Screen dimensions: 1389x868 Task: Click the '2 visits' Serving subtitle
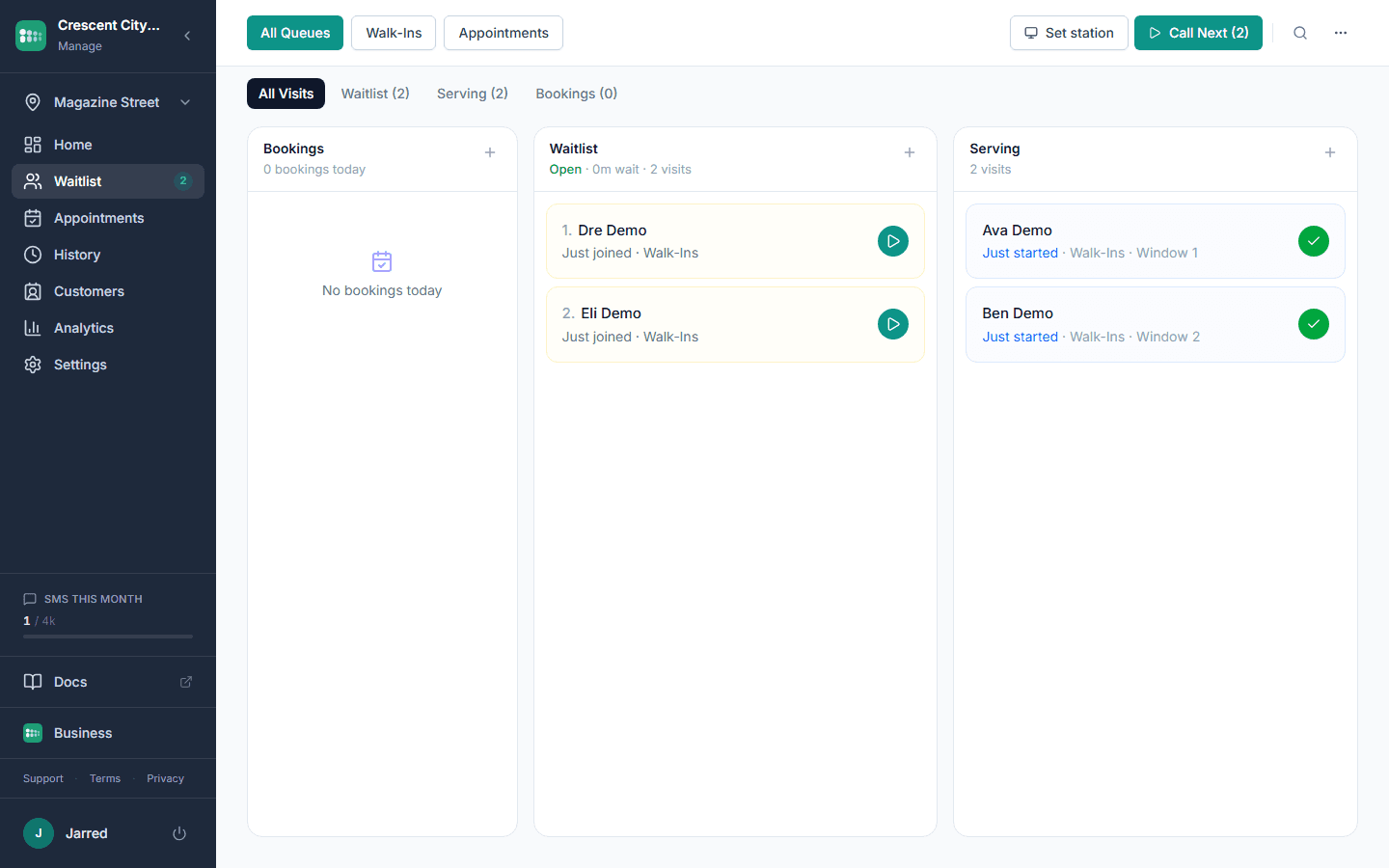(x=991, y=169)
